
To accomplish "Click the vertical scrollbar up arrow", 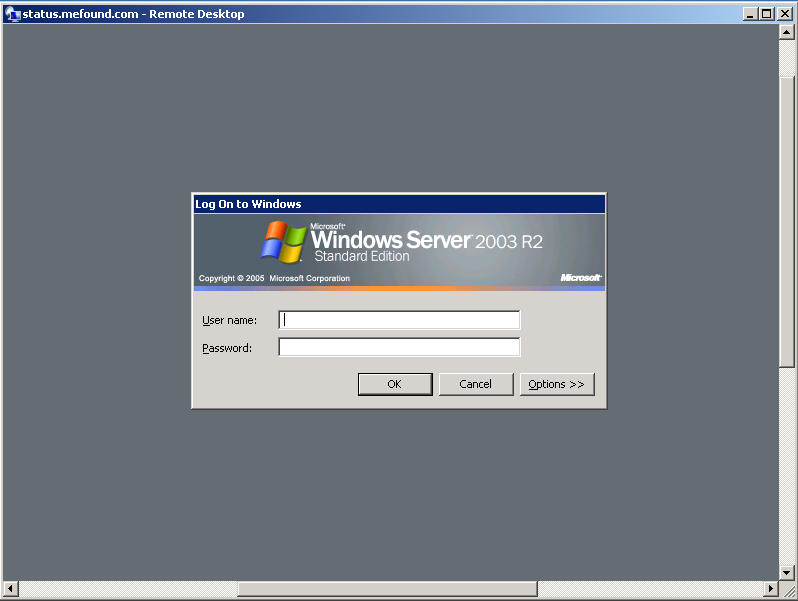I will [x=786, y=32].
